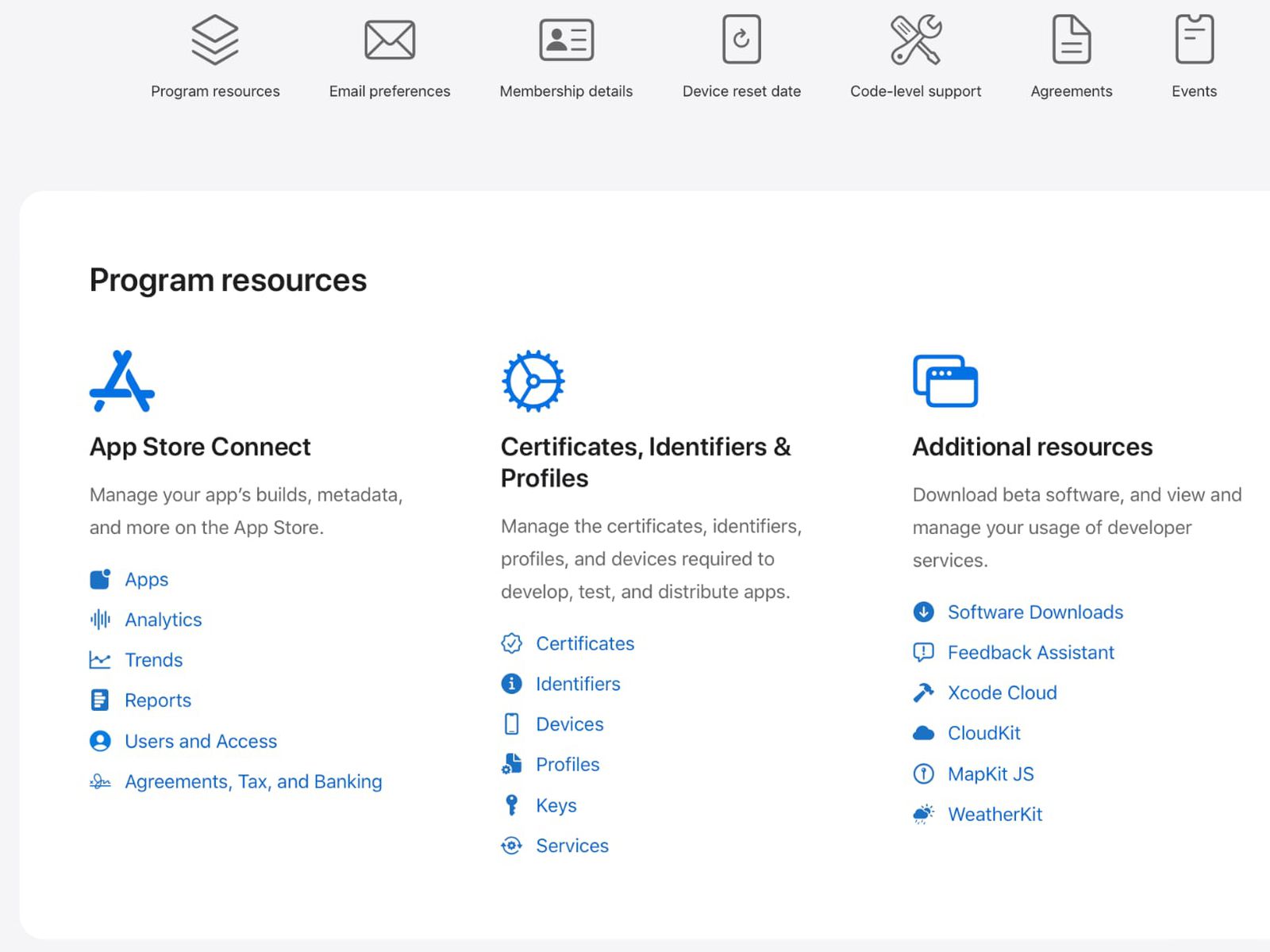This screenshot has width=1270, height=952.
Task: Click the large Program resources section title
Action: pyautogui.click(x=228, y=280)
